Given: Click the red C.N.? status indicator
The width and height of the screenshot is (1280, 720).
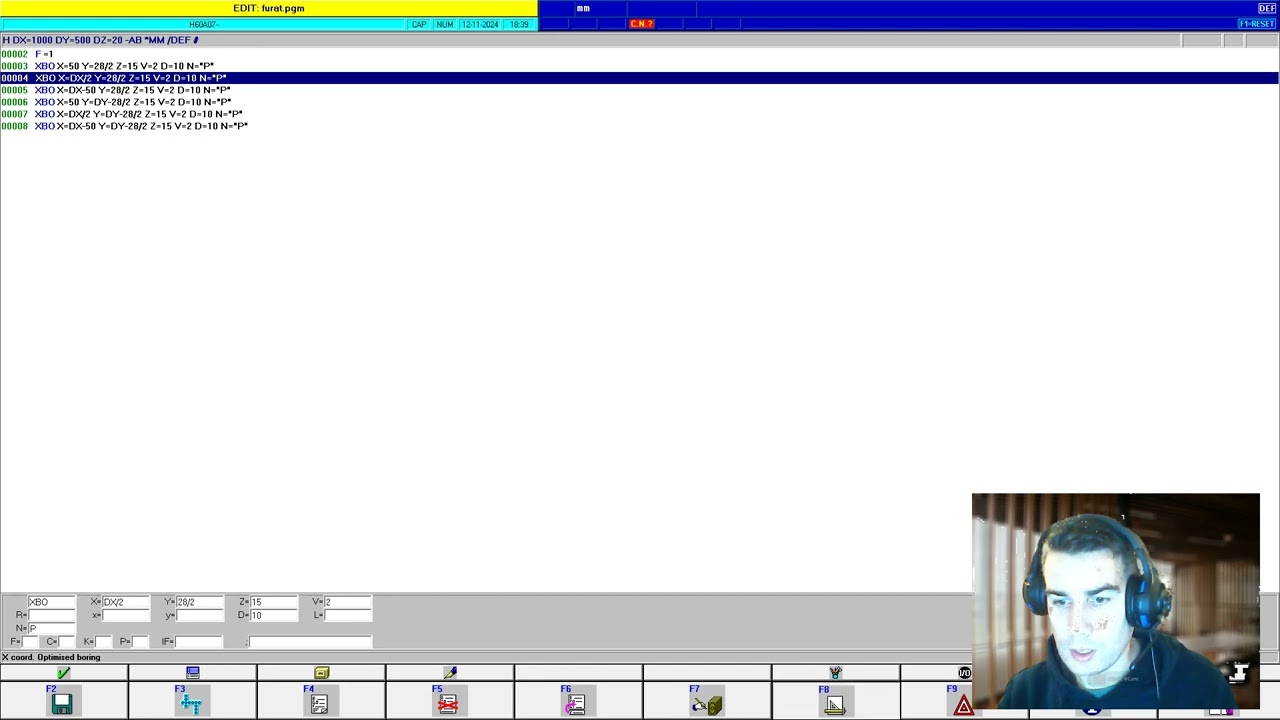Looking at the screenshot, I should tap(641, 24).
